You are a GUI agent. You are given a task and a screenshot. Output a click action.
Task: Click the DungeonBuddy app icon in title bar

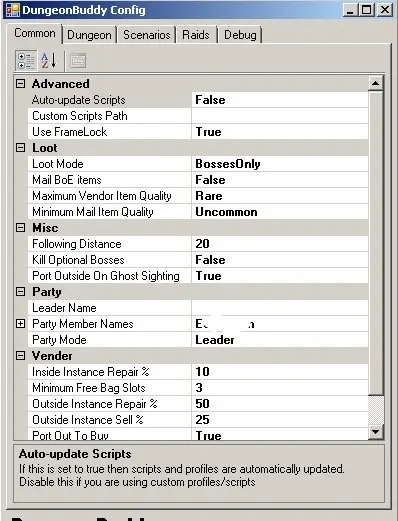click(13, 10)
